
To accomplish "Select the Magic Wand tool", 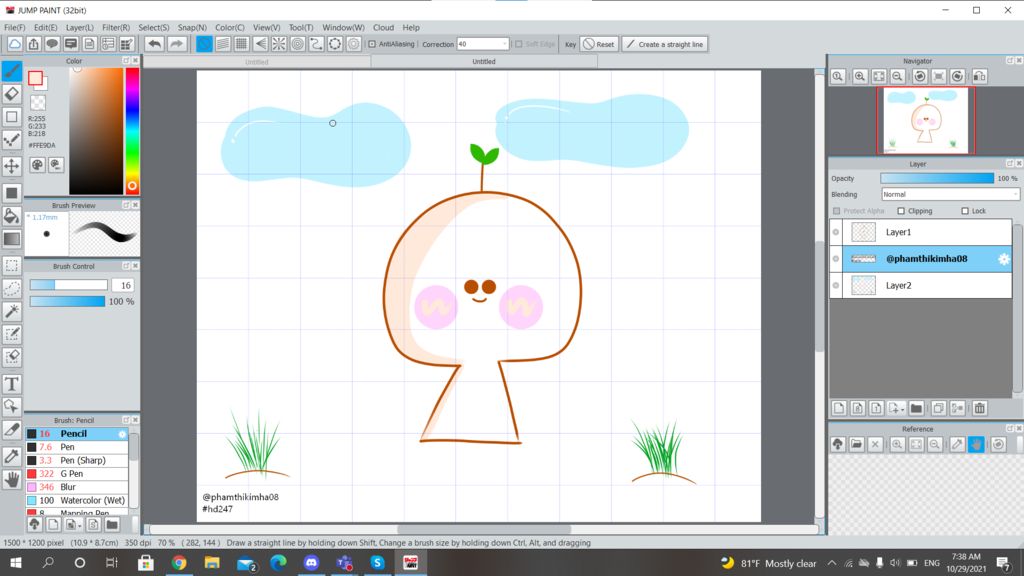I will tap(12, 311).
